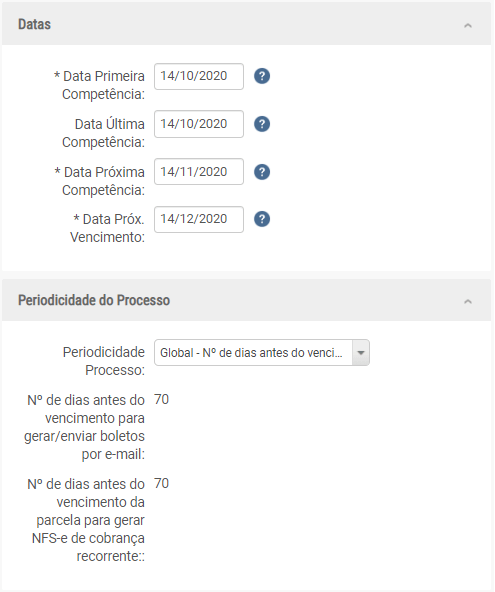The height and width of the screenshot is (592, 495).
Task: Click the Periodicidade do Processo header title
Action: 94,301
